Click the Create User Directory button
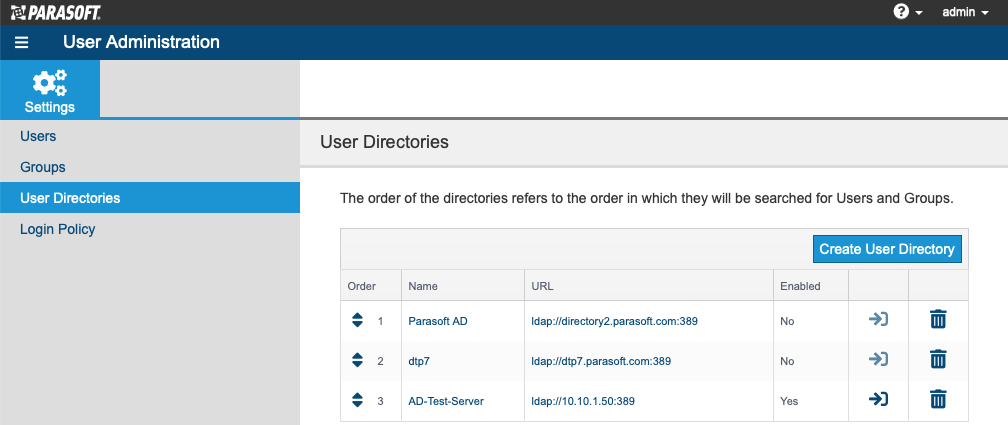Viewport: 1008px width, 425px height. pos(886,249)
